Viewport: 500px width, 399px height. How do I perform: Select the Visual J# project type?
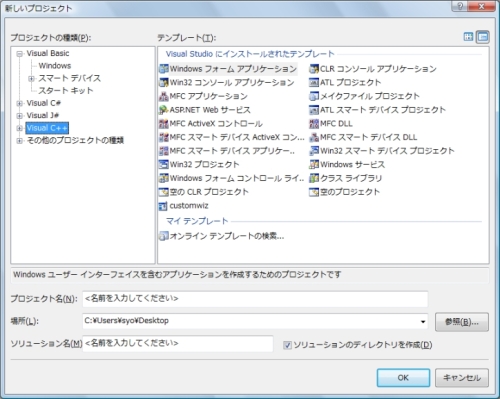pyautogui.click(x=43, y=115)
